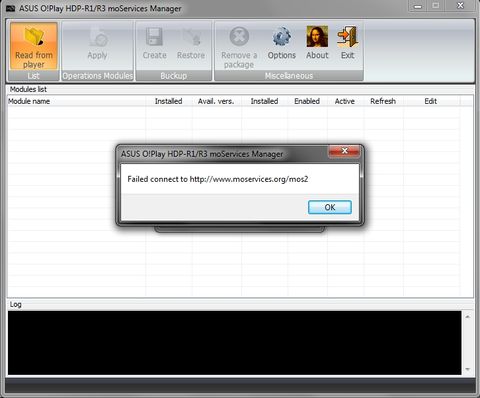Viewport: 480px width, 398px height.
Task: Click the Log scrollbar up arrow
Action: (468, 317)
